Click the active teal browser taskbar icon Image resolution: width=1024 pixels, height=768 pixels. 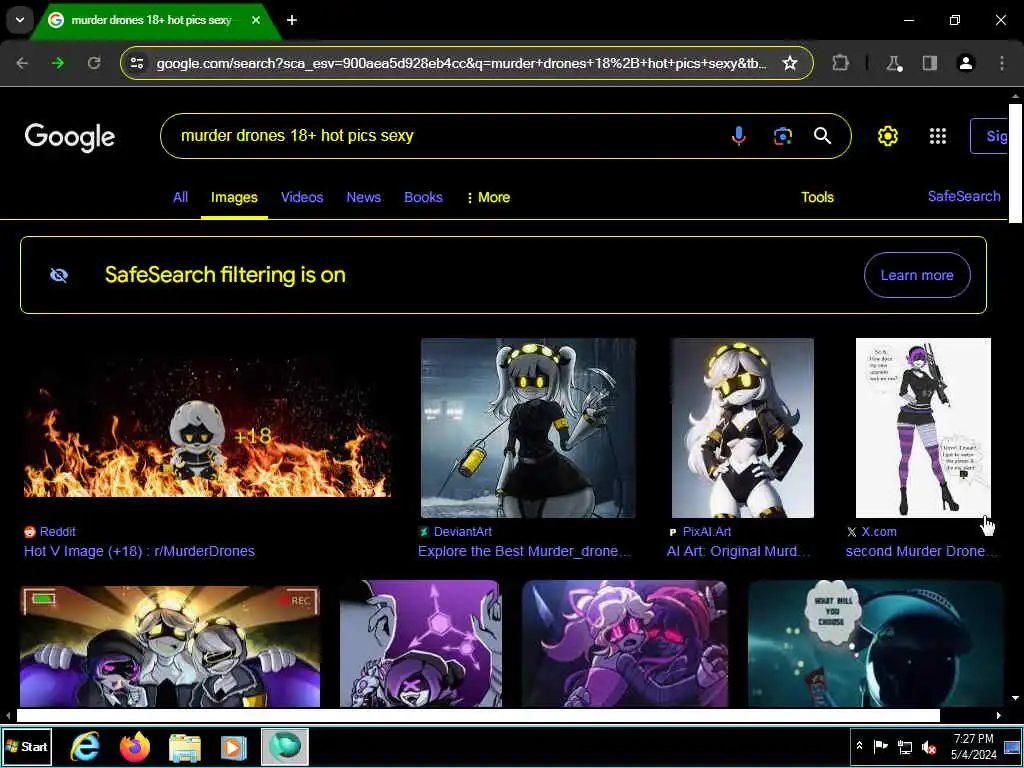point(285,746)
